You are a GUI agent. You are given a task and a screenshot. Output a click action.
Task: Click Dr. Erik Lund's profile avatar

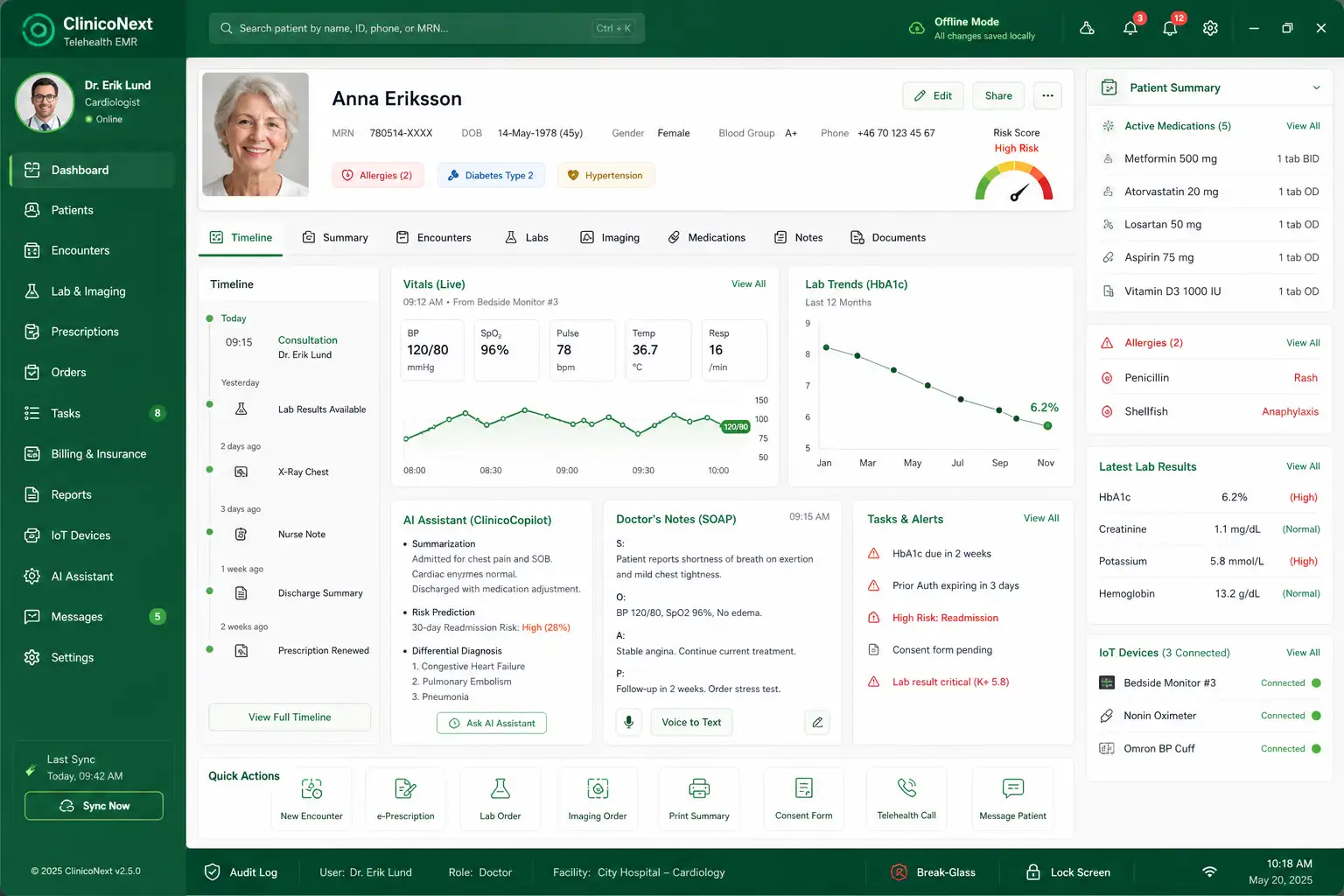45,102
